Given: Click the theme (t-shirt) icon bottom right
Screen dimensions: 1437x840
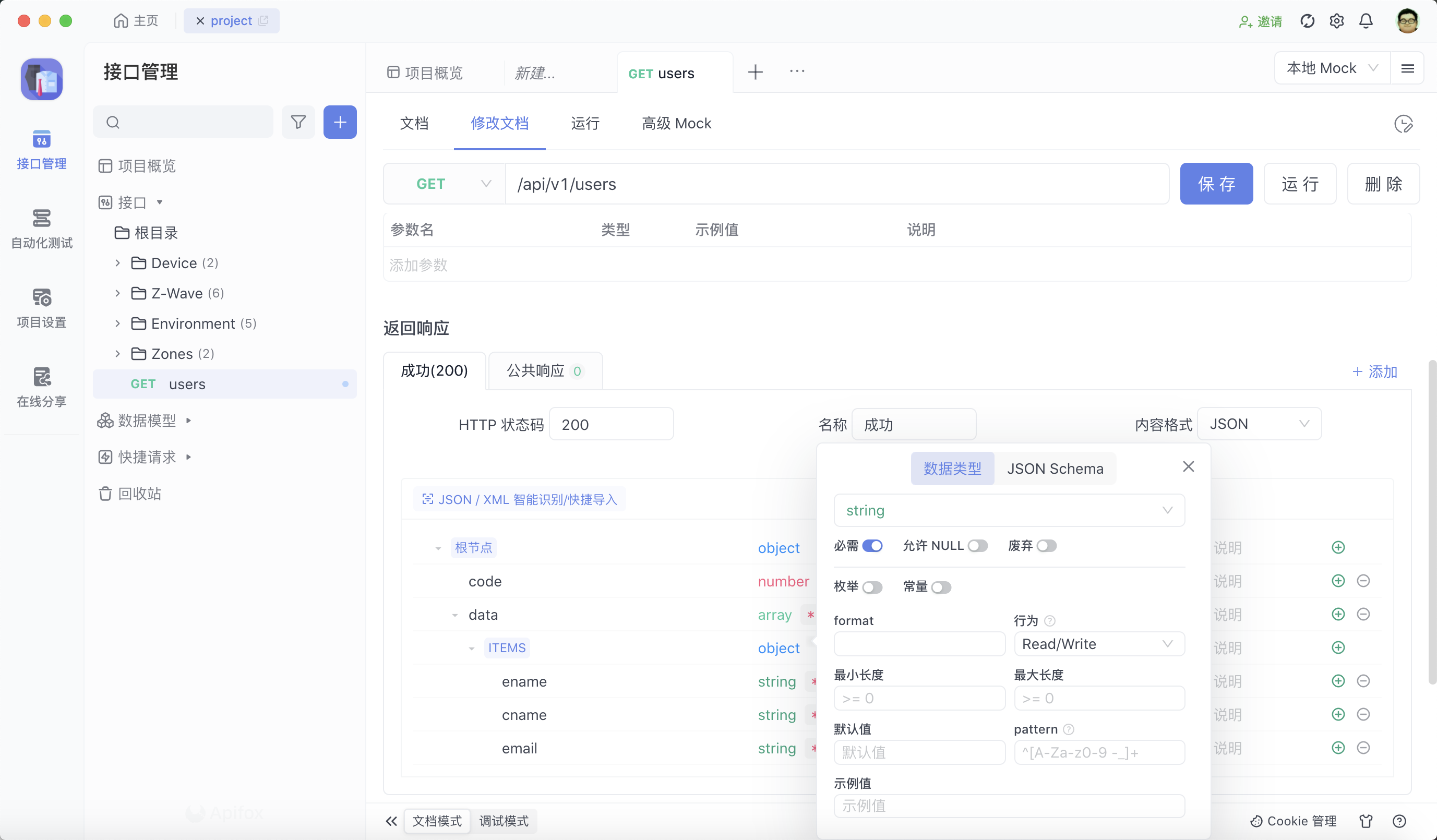Looking at the screenshot, I should coord(1366,821).
